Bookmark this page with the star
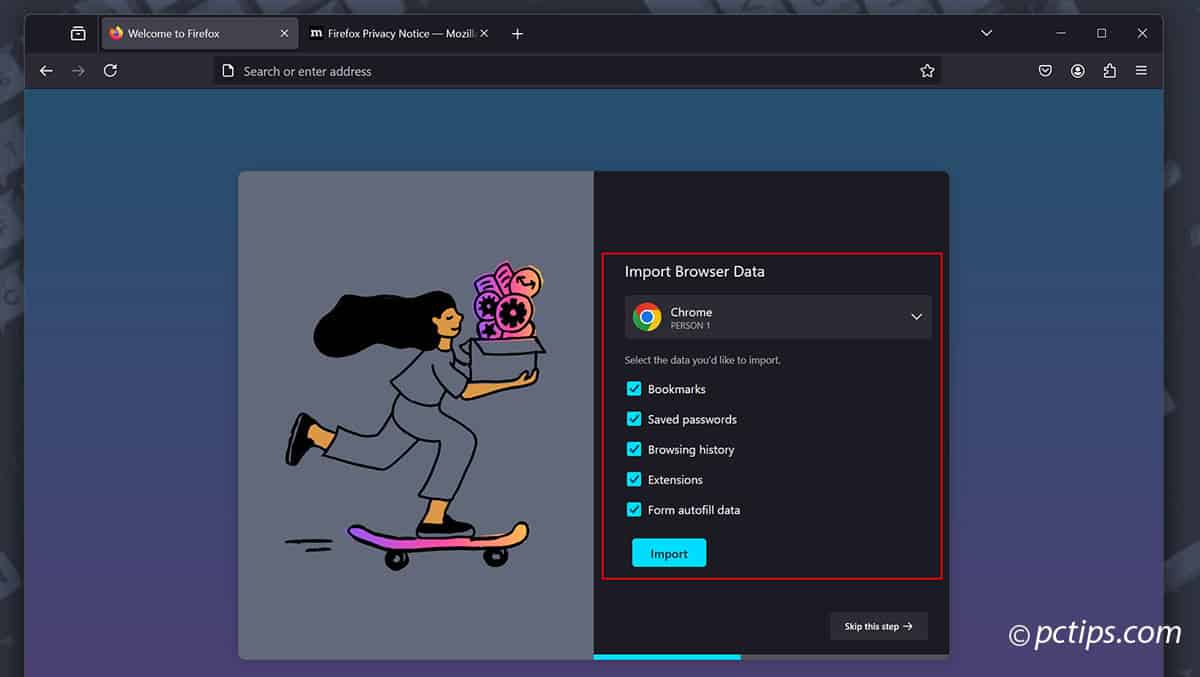 pos(927,71)
